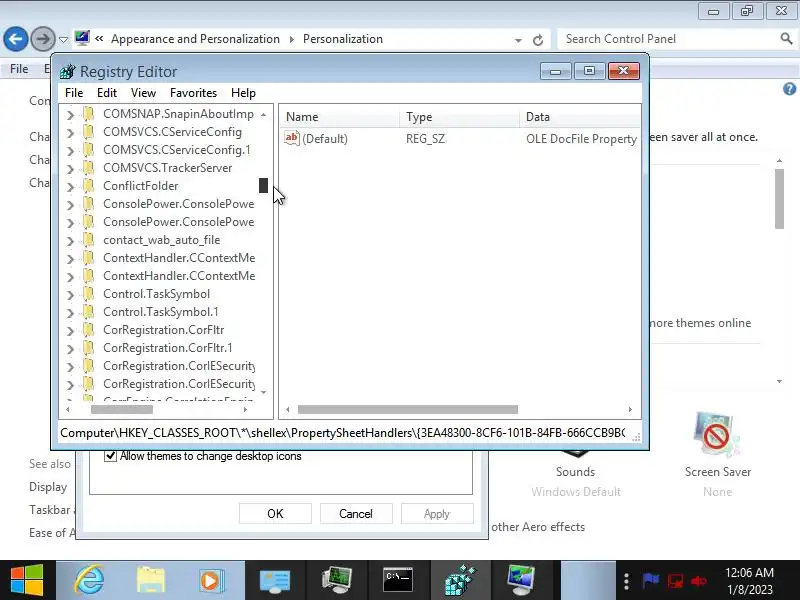The width and height of the screenshot is (800, 600).
Task: Click the search magnifier icon
Action: [786, 39]
